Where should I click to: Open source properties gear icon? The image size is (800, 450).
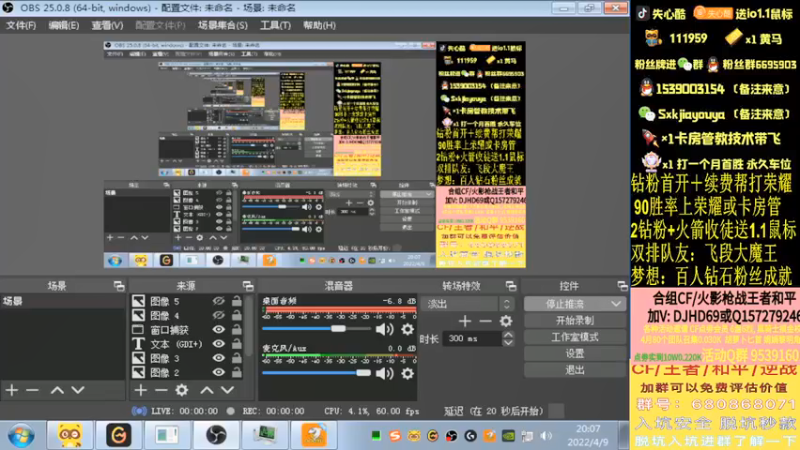182,390
